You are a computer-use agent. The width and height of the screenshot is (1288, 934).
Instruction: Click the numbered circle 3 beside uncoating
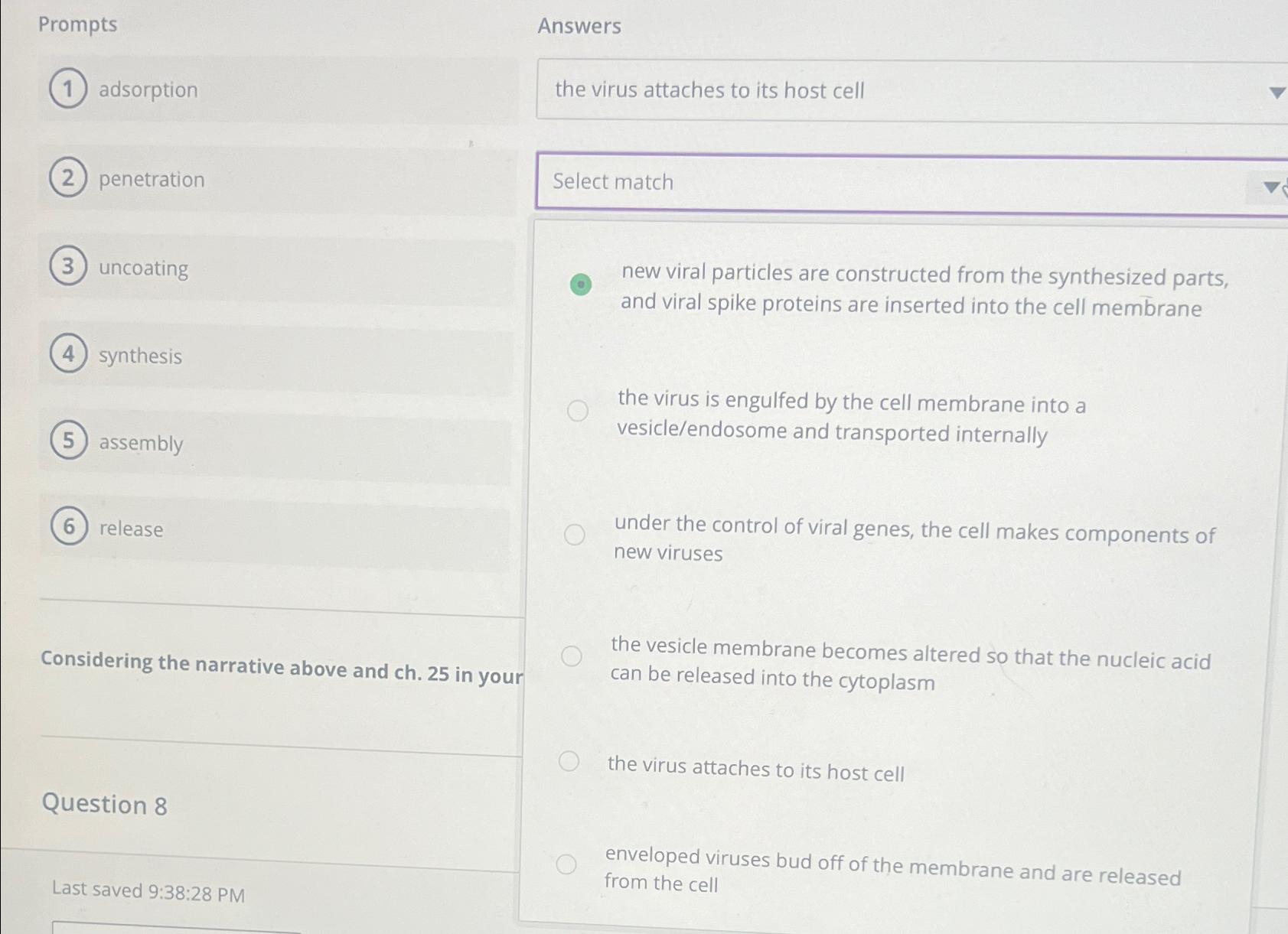click(68, 266)
